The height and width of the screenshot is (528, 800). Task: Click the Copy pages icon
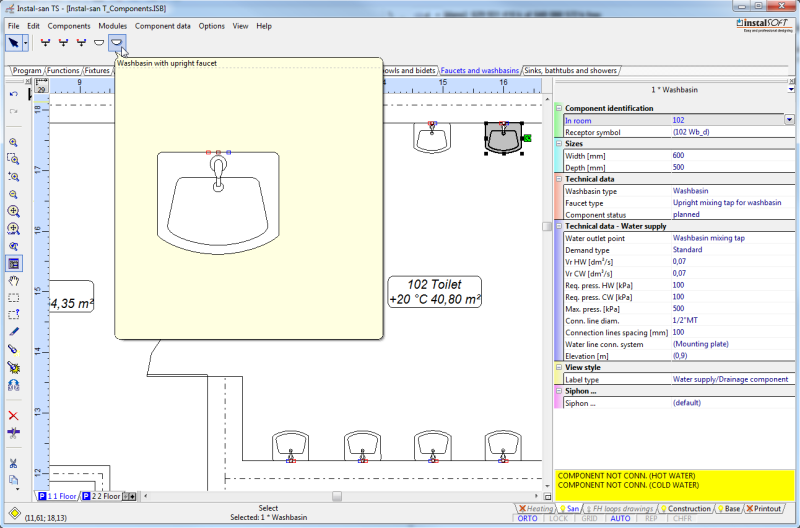click(x=14, y=480)
